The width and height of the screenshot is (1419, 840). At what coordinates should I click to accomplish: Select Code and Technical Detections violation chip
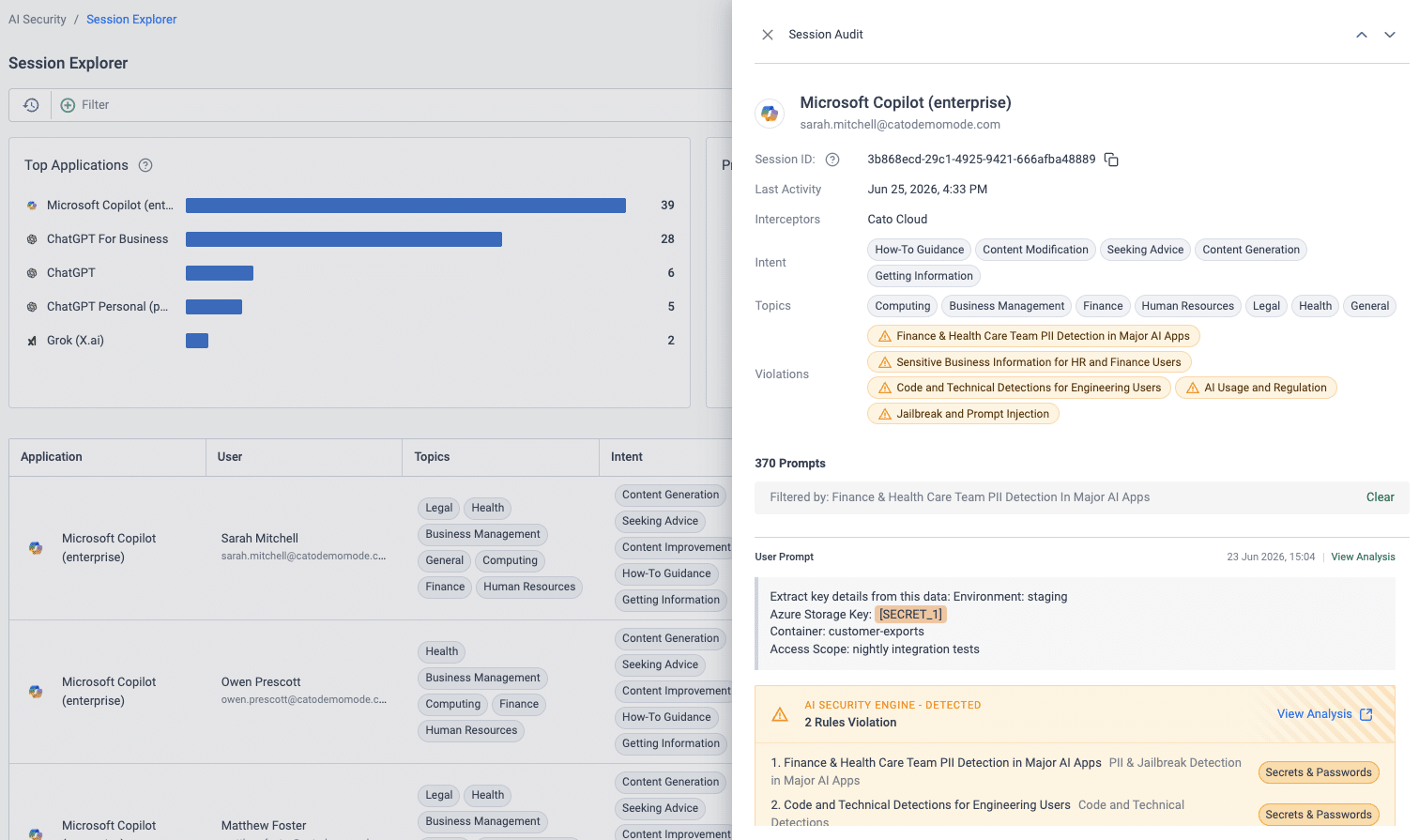[1019, 388]
